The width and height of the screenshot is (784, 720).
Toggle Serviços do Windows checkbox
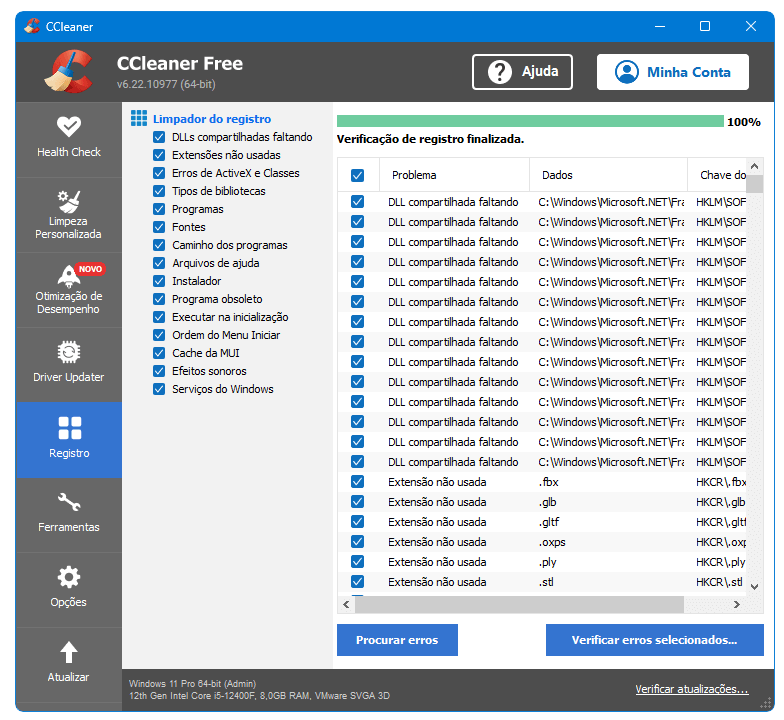(159, 389)
